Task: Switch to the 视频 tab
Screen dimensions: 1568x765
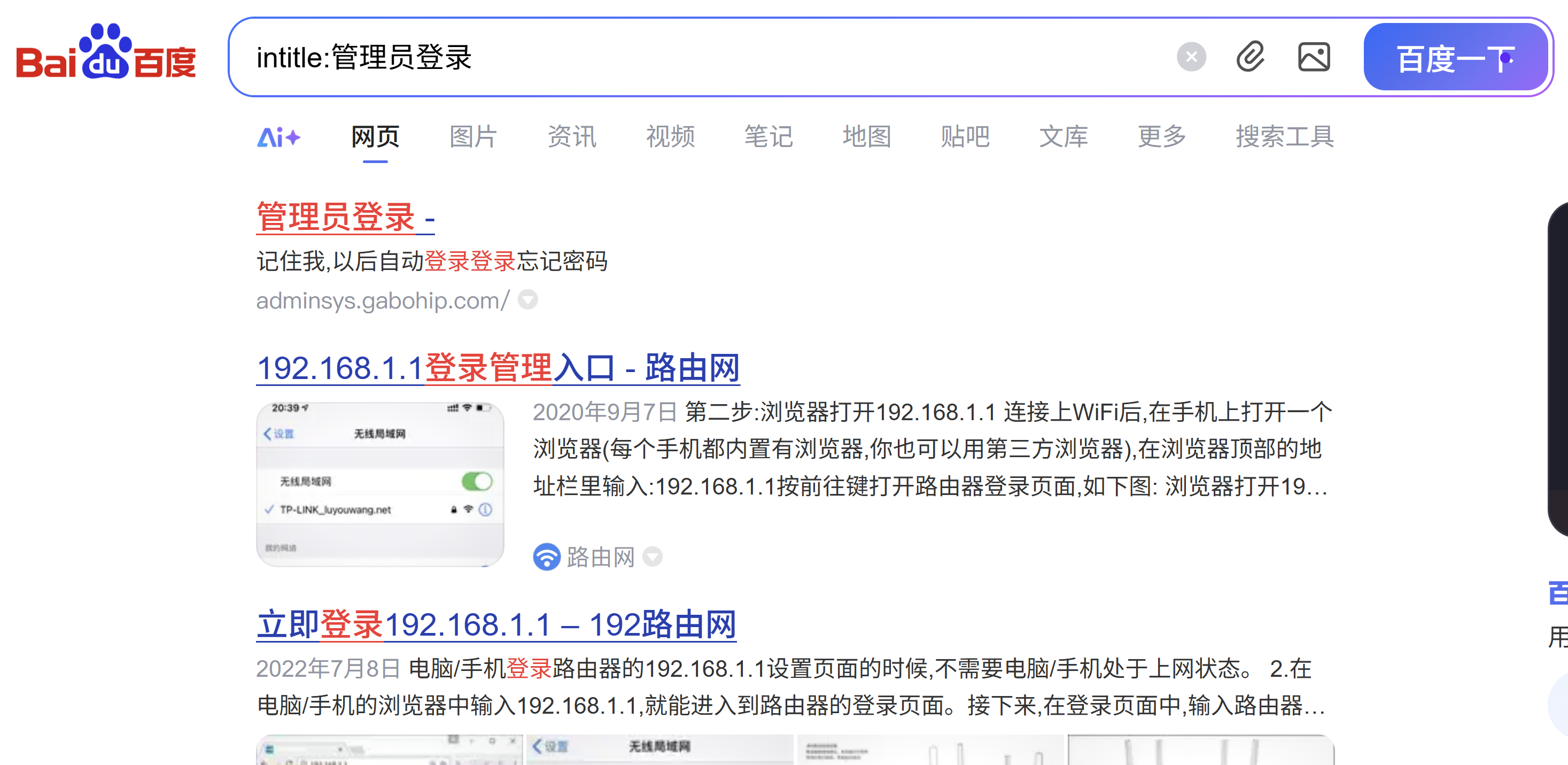Action: pos(670,136)
